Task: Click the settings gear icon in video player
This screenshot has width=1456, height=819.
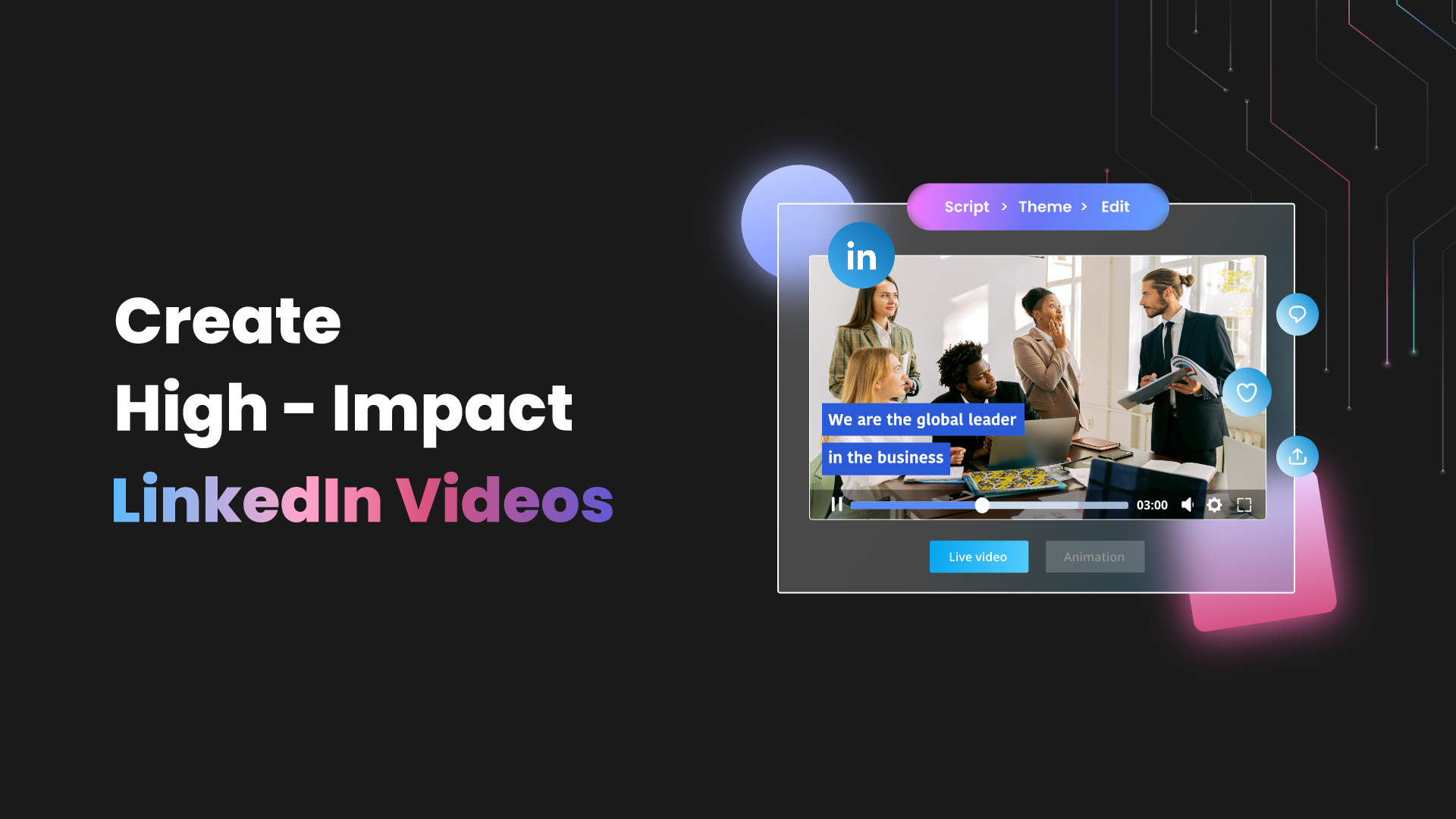Action: [1215, 504]
